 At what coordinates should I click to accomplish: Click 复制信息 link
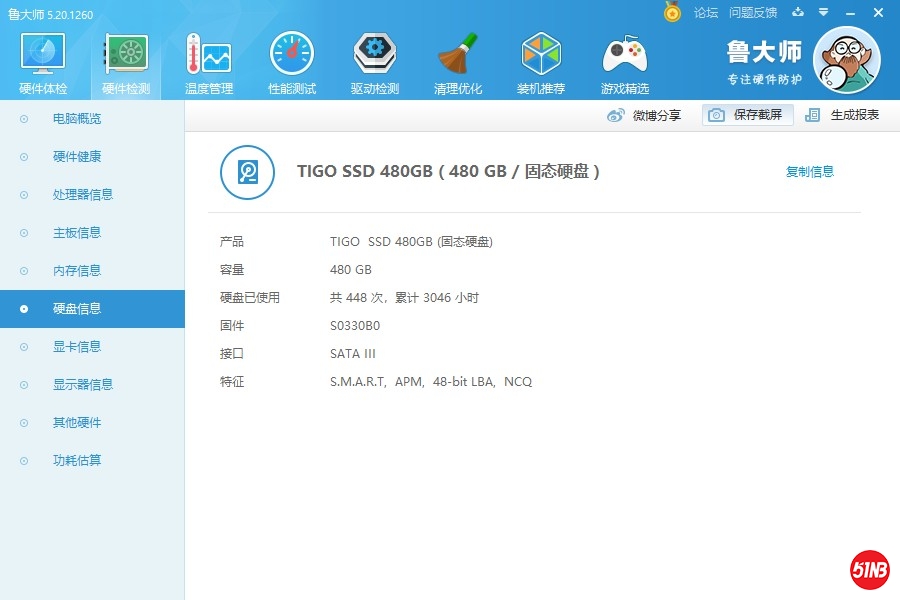click(x=809, y=172)
